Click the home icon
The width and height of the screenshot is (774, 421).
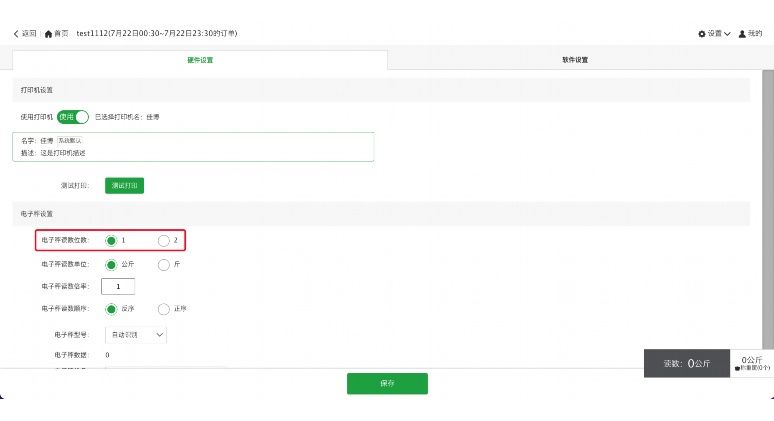tap(48, 34)
